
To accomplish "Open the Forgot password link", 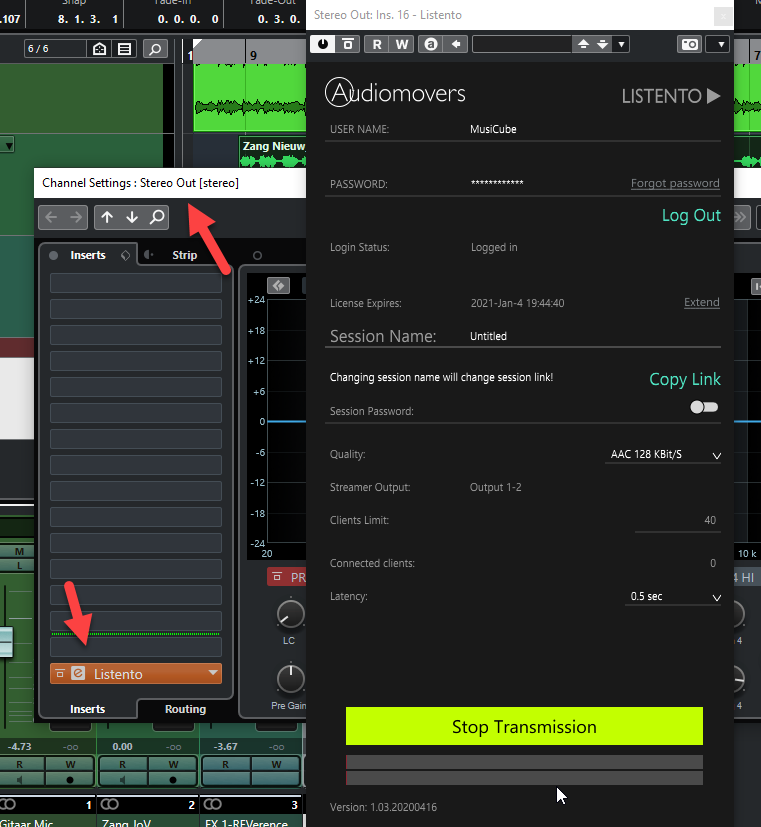I will pos(675,183).
